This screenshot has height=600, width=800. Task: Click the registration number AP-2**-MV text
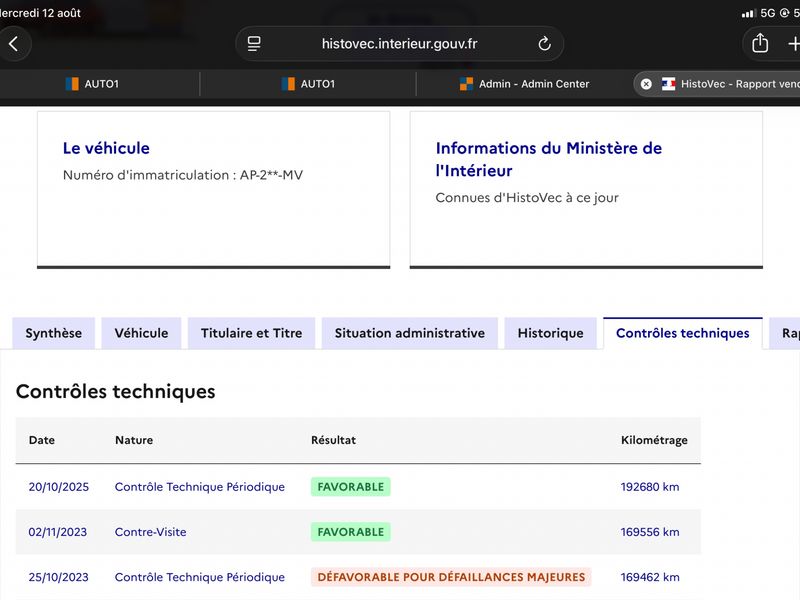pyautogui.click(x=271, y=175)
